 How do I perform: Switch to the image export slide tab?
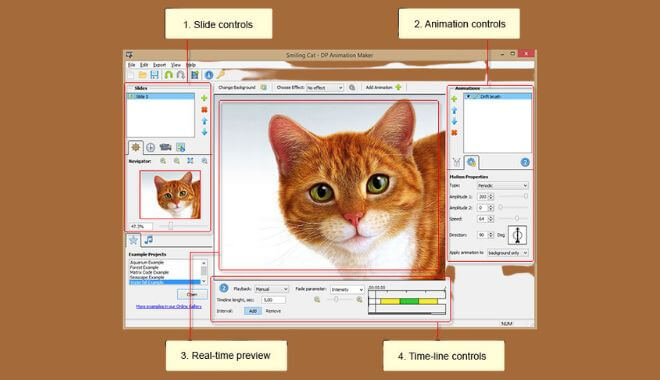click(x=181, y=147)
